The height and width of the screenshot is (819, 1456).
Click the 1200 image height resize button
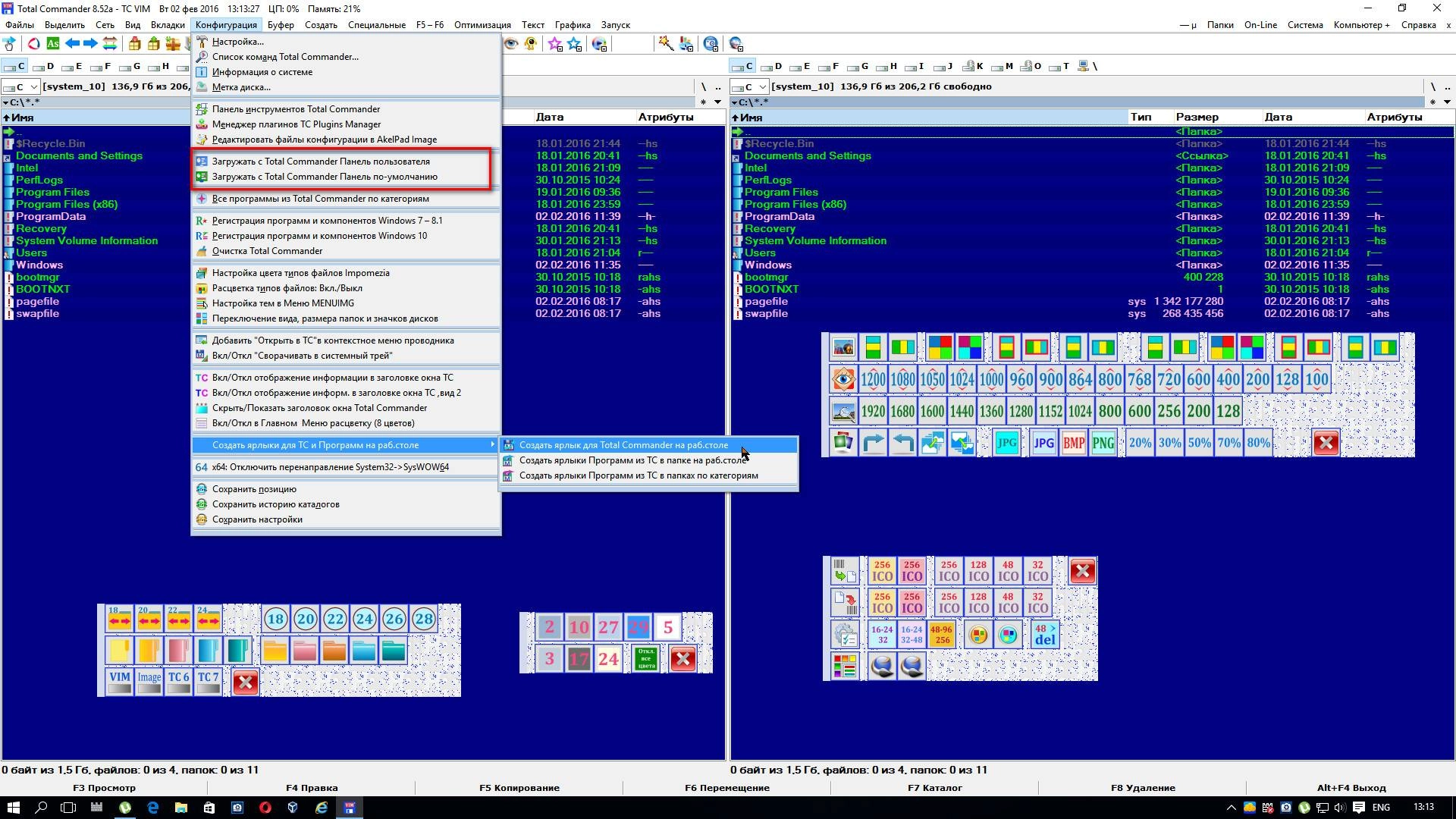coord(873,379)
